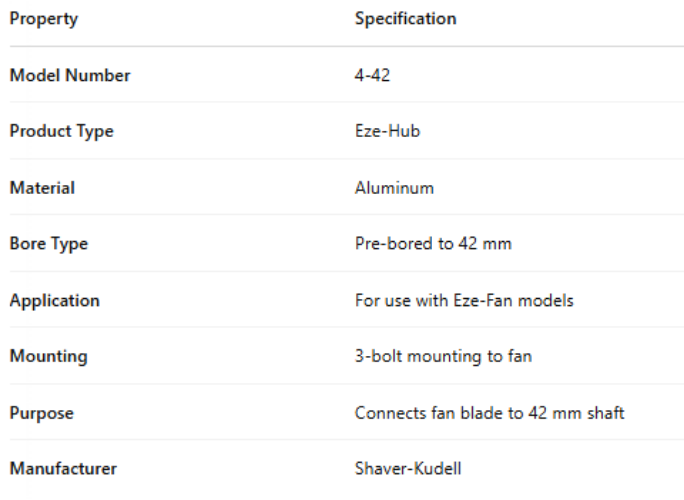Click the Pre-bored to 42 mm text
Viewport: 684px width, 500px height.
(x=433, y=244)
